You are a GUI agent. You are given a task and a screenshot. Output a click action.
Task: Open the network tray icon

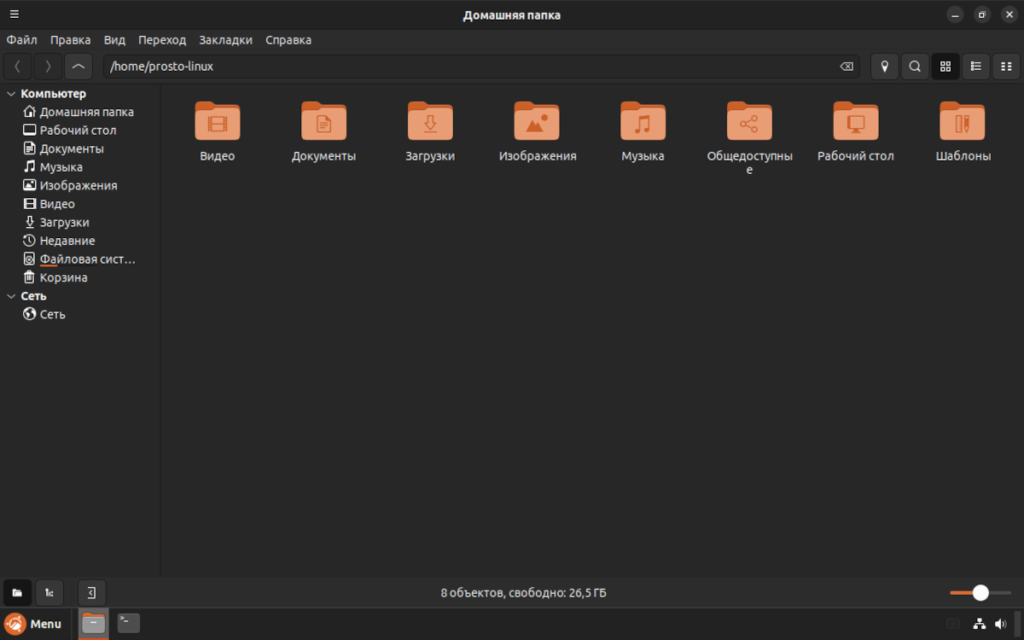pyautogui.click(x=979, y=624)
